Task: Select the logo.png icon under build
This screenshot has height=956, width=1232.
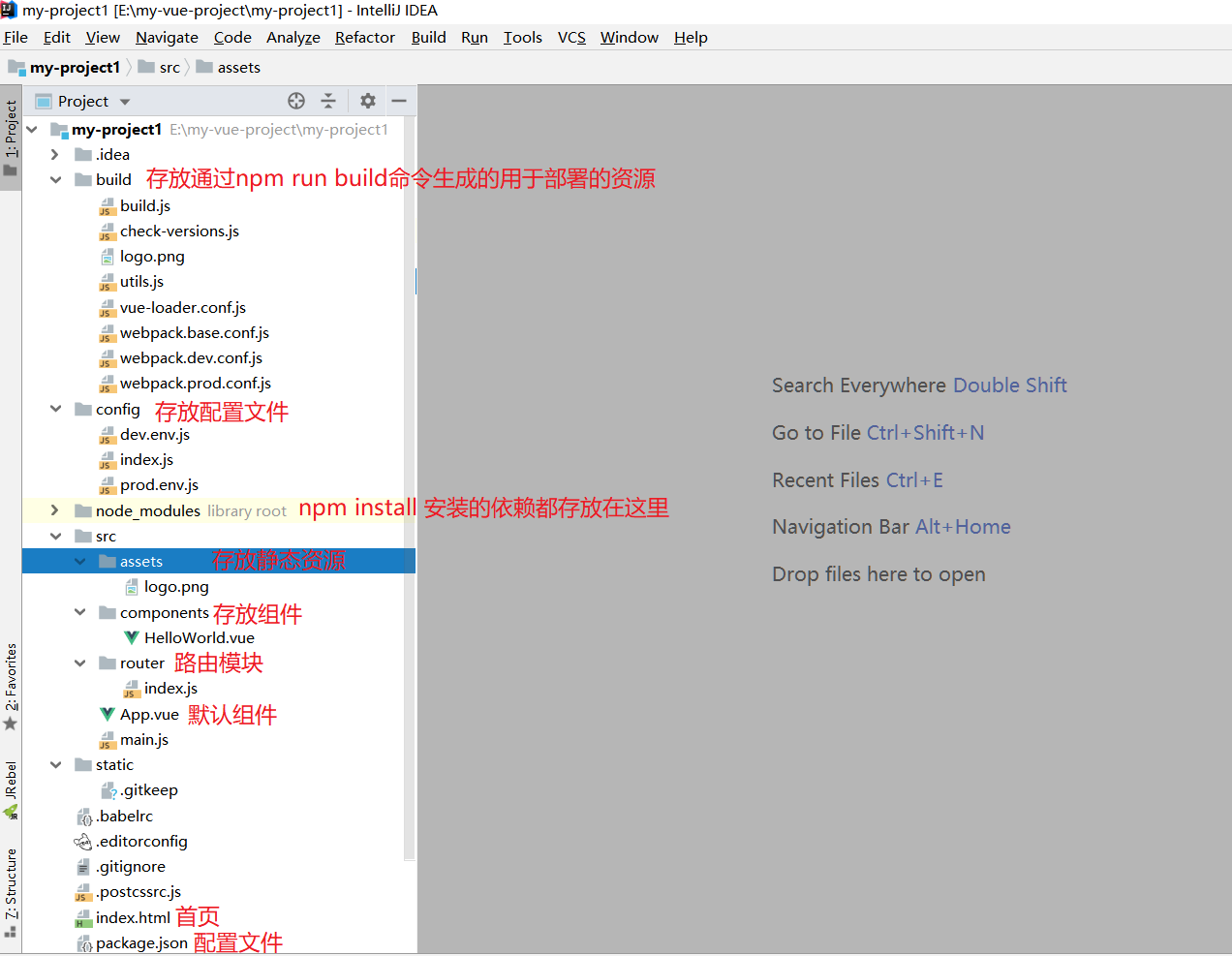Action: [x=108, y=257]
